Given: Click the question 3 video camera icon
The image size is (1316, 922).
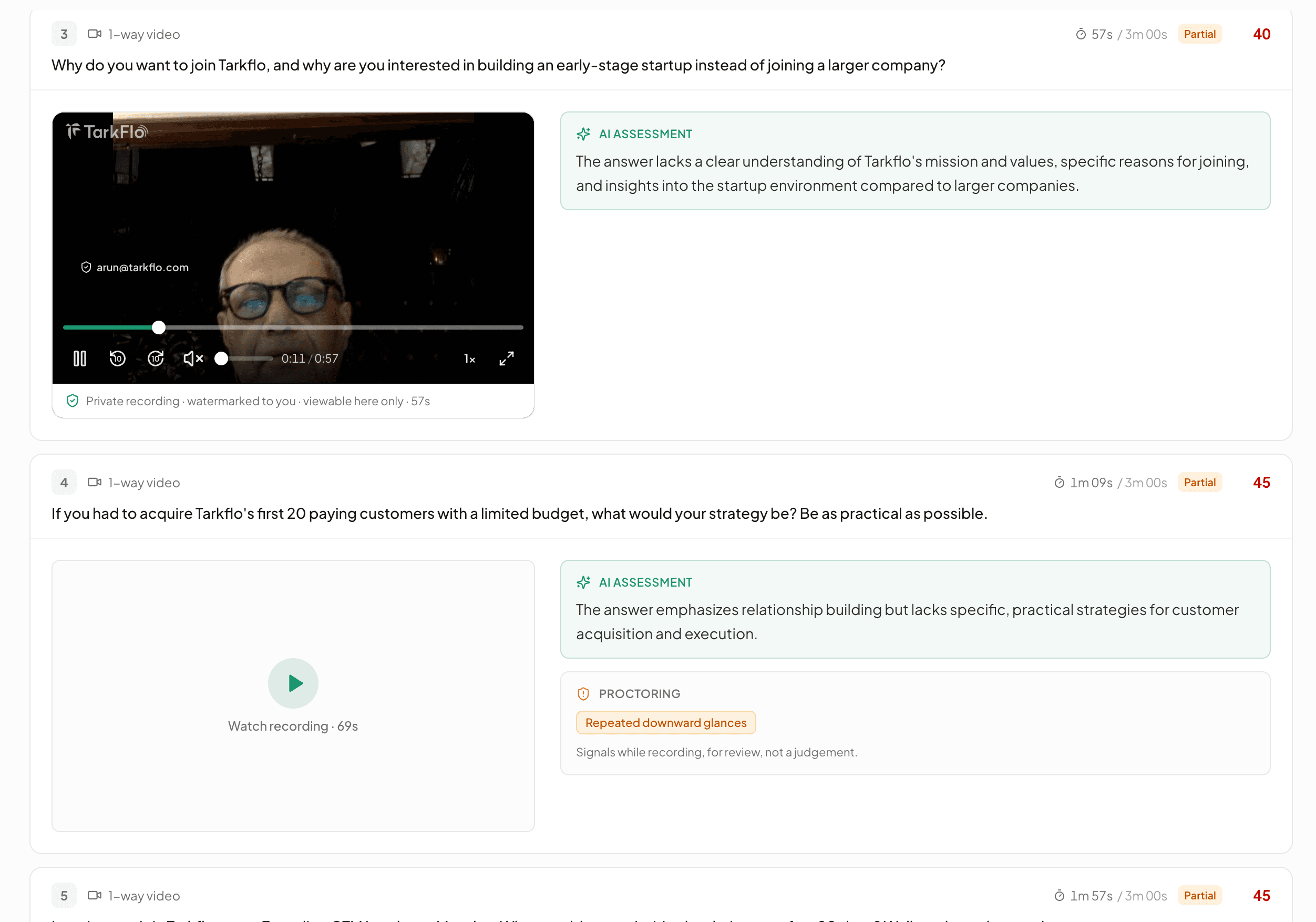Looking at the screenshot, I should (x=95, y=34).
